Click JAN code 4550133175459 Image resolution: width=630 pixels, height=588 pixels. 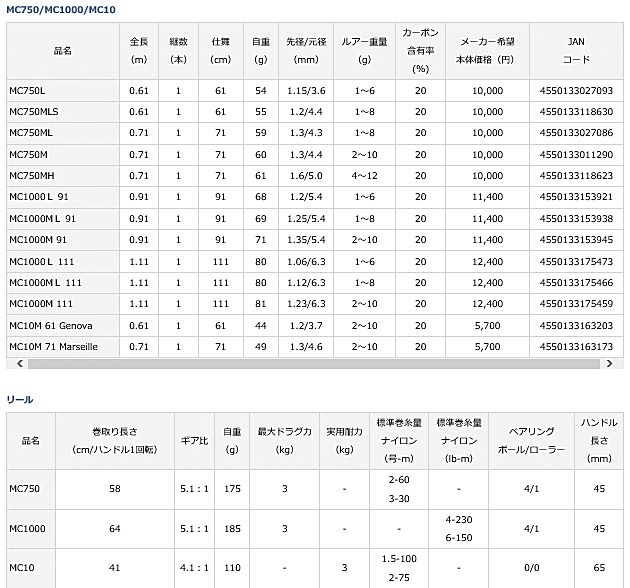[576, 304]
